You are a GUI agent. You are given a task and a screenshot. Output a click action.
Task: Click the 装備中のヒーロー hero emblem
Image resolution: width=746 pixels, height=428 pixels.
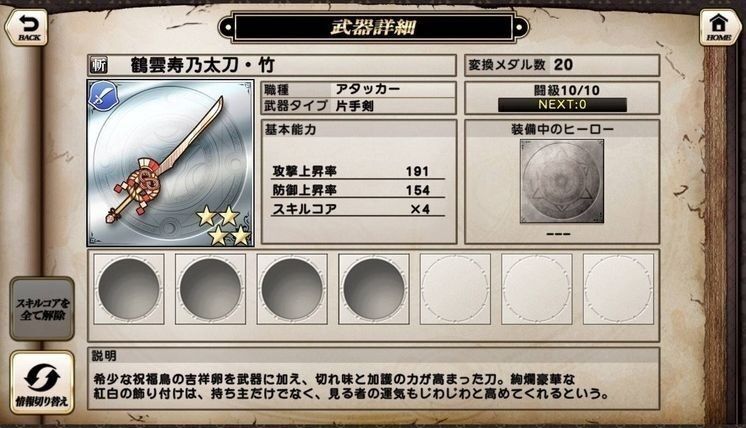coord(562,181)
